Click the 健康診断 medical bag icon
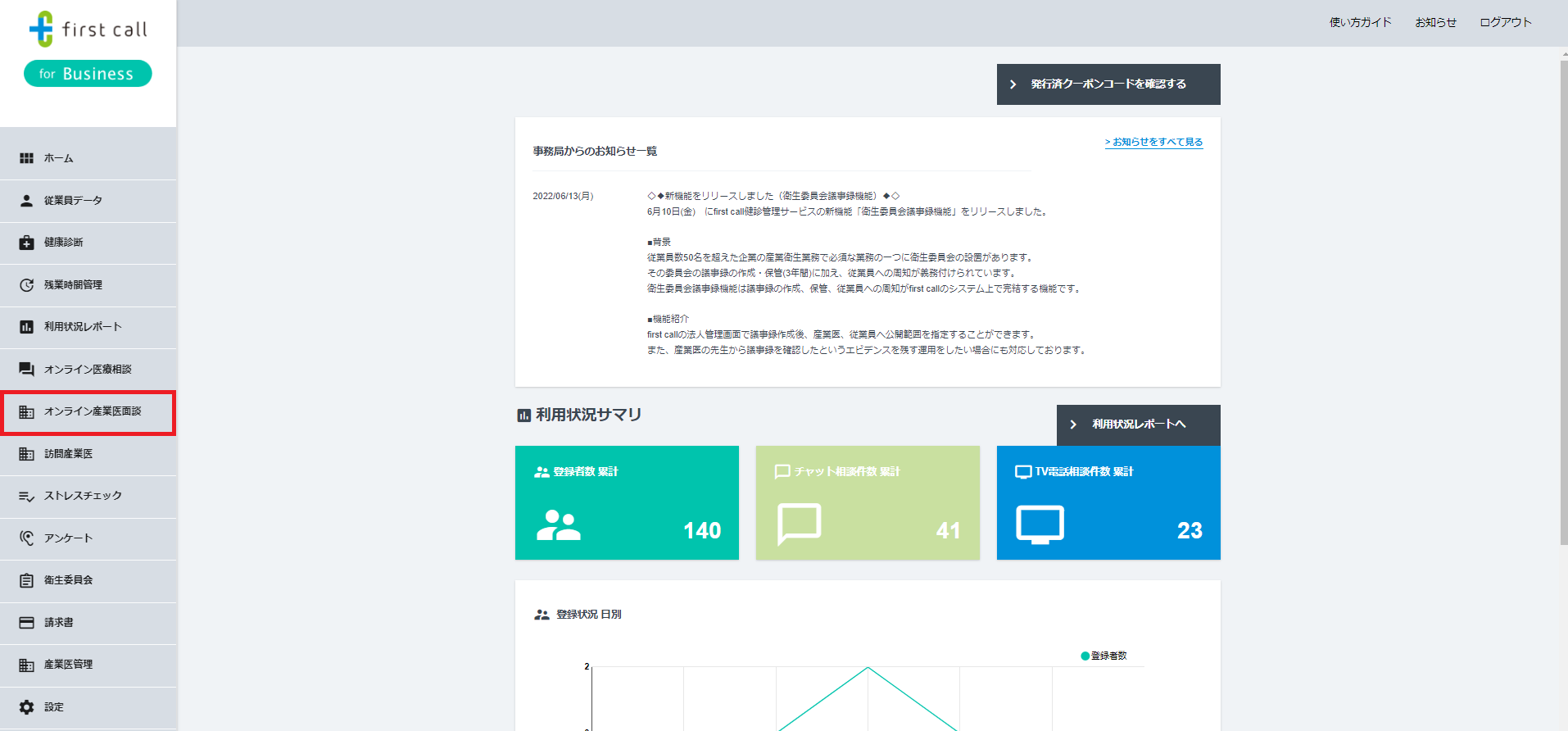Screen dimensions: 1568x731 tap(27, 243)
